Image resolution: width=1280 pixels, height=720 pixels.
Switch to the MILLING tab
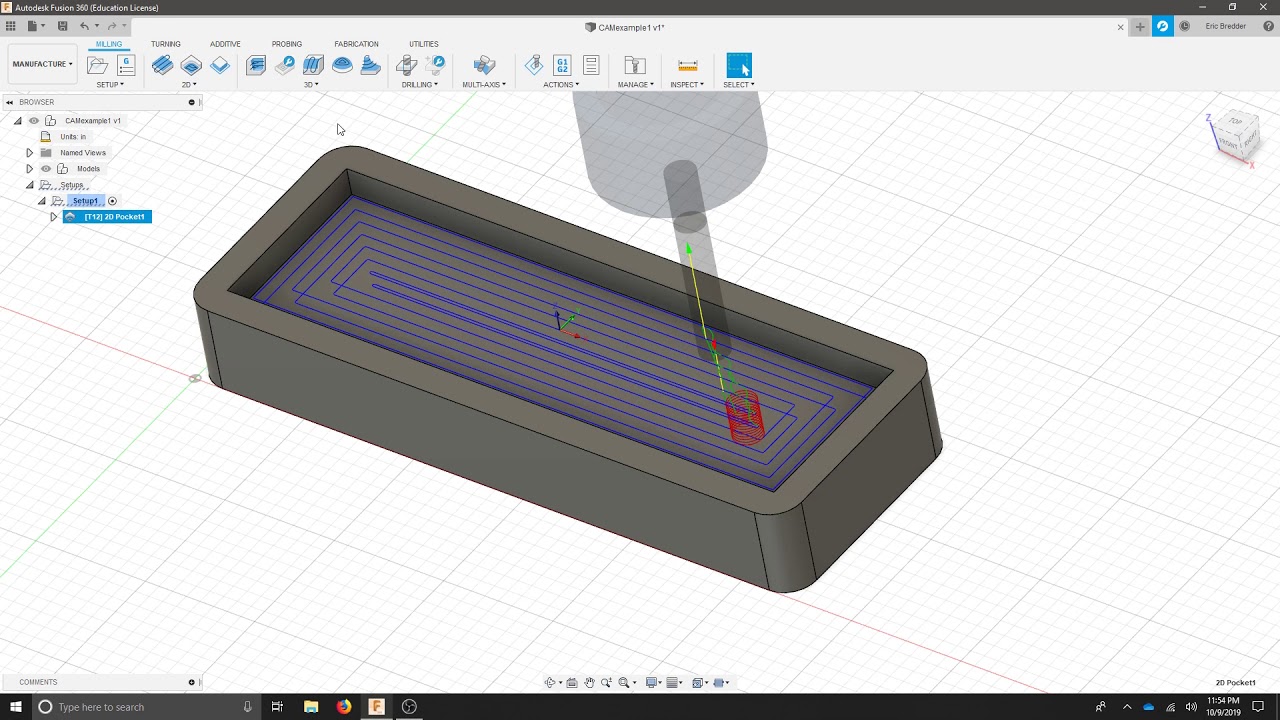click(109, 44)
